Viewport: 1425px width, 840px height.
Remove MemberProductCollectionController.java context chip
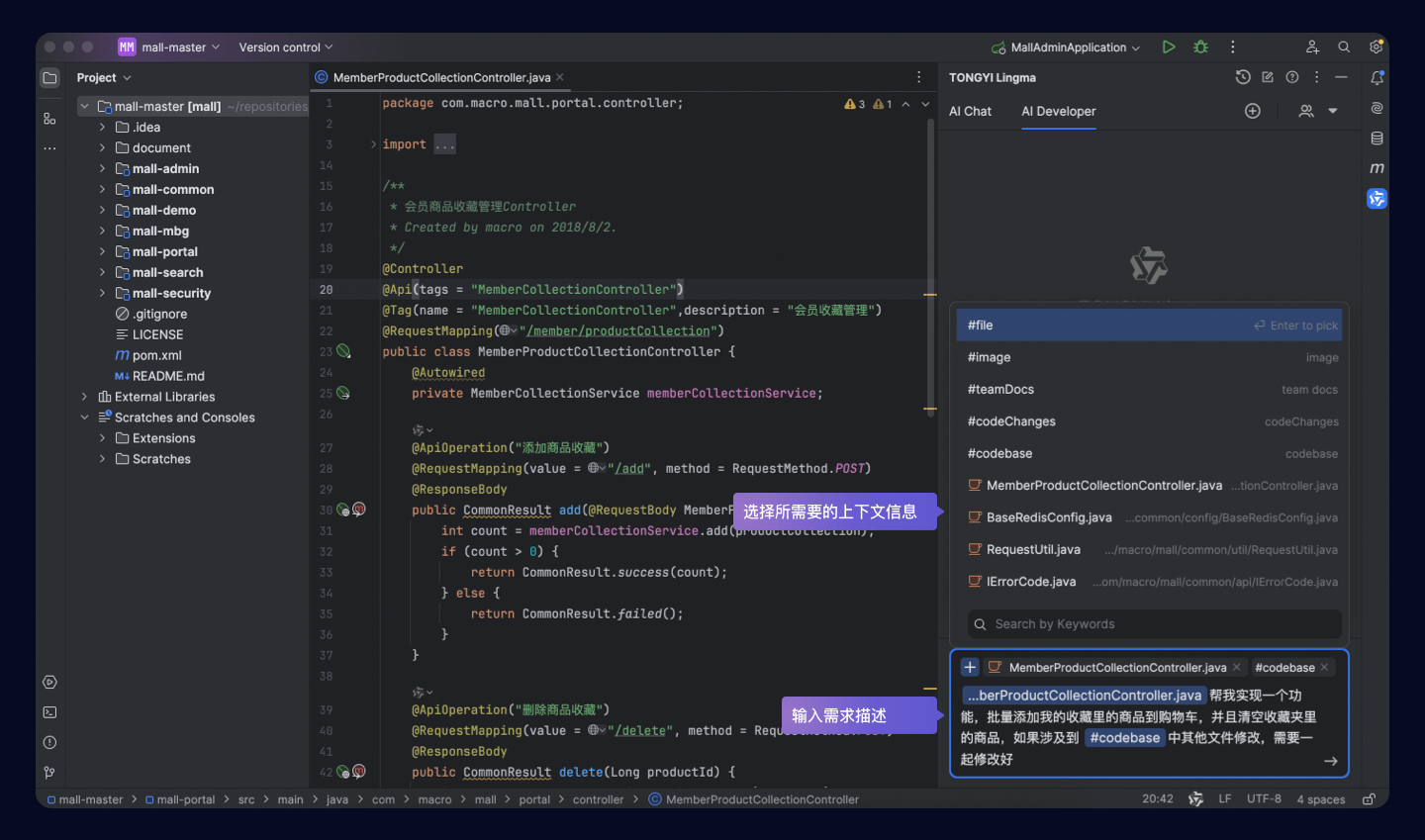(x=1236, y=668)
